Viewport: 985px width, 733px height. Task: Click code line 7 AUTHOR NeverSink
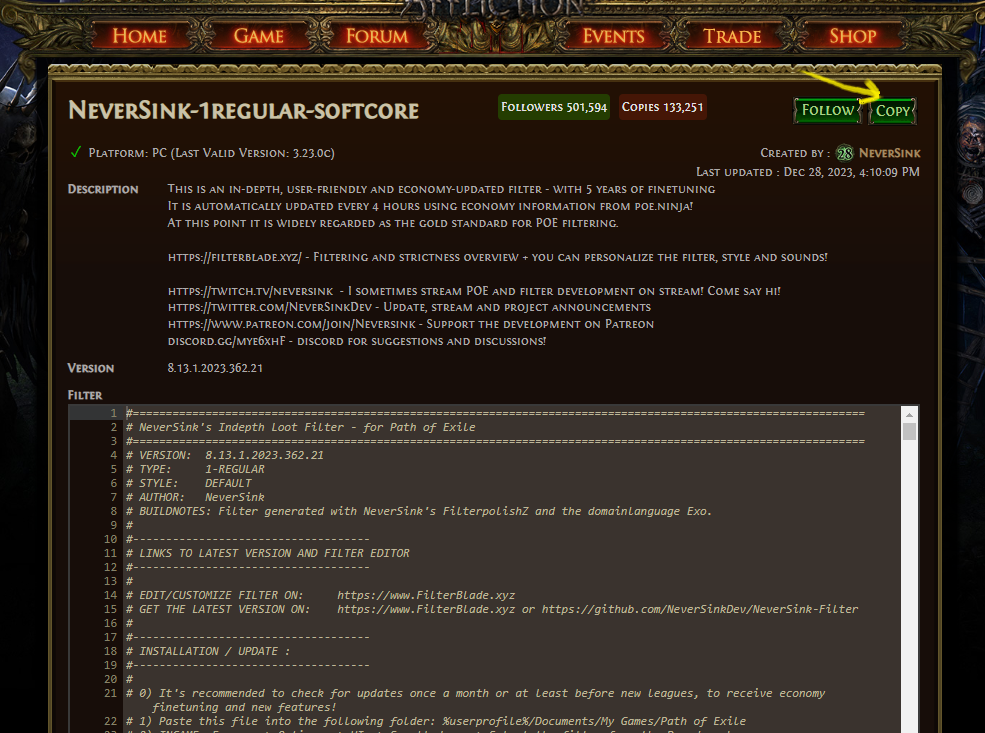coord(195,497)
